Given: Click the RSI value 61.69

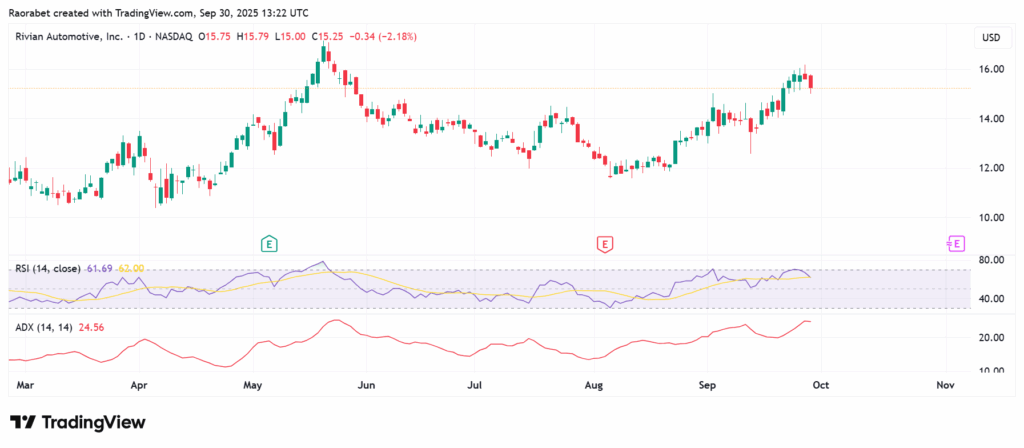Looking at the screenshot, I should tap(99, 268).
